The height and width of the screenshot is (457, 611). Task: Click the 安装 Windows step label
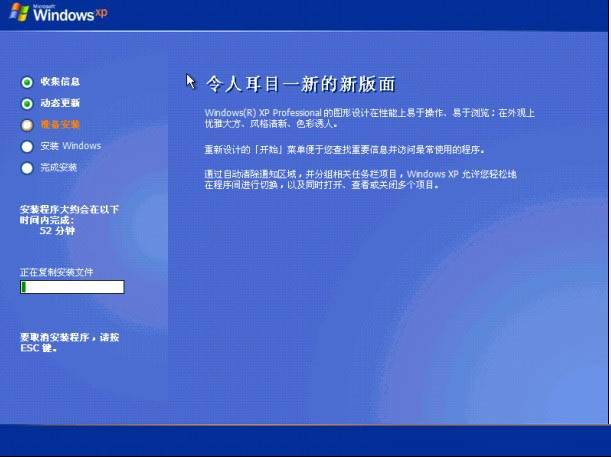[70, 146]
